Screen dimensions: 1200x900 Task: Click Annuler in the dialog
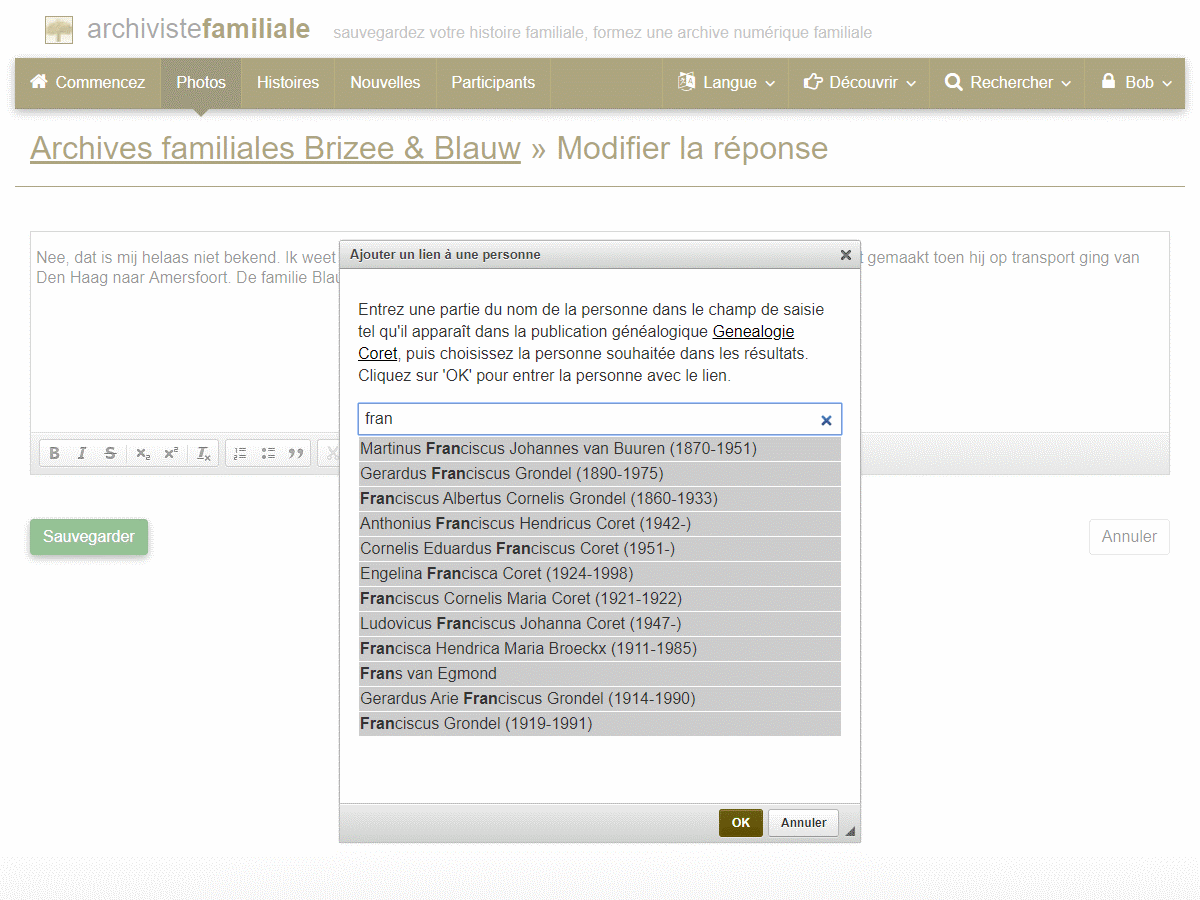click(804, 823)
